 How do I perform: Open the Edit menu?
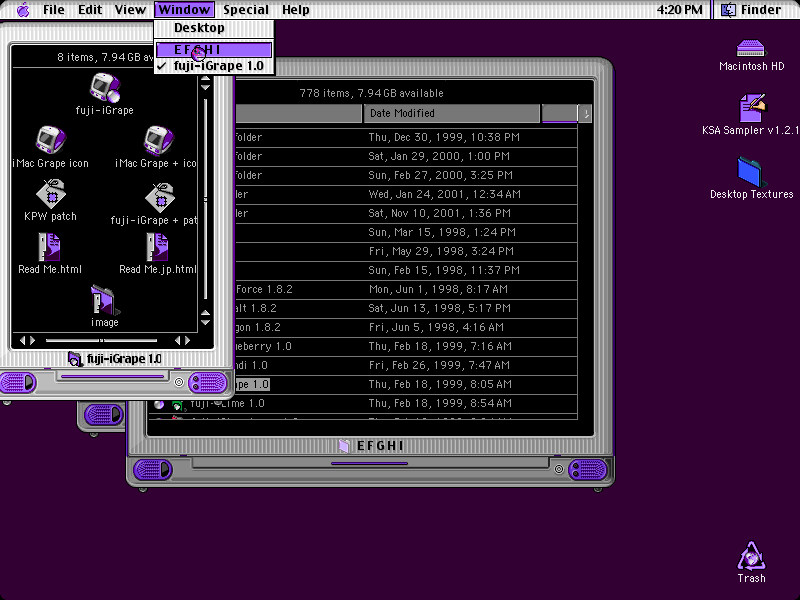90,10
